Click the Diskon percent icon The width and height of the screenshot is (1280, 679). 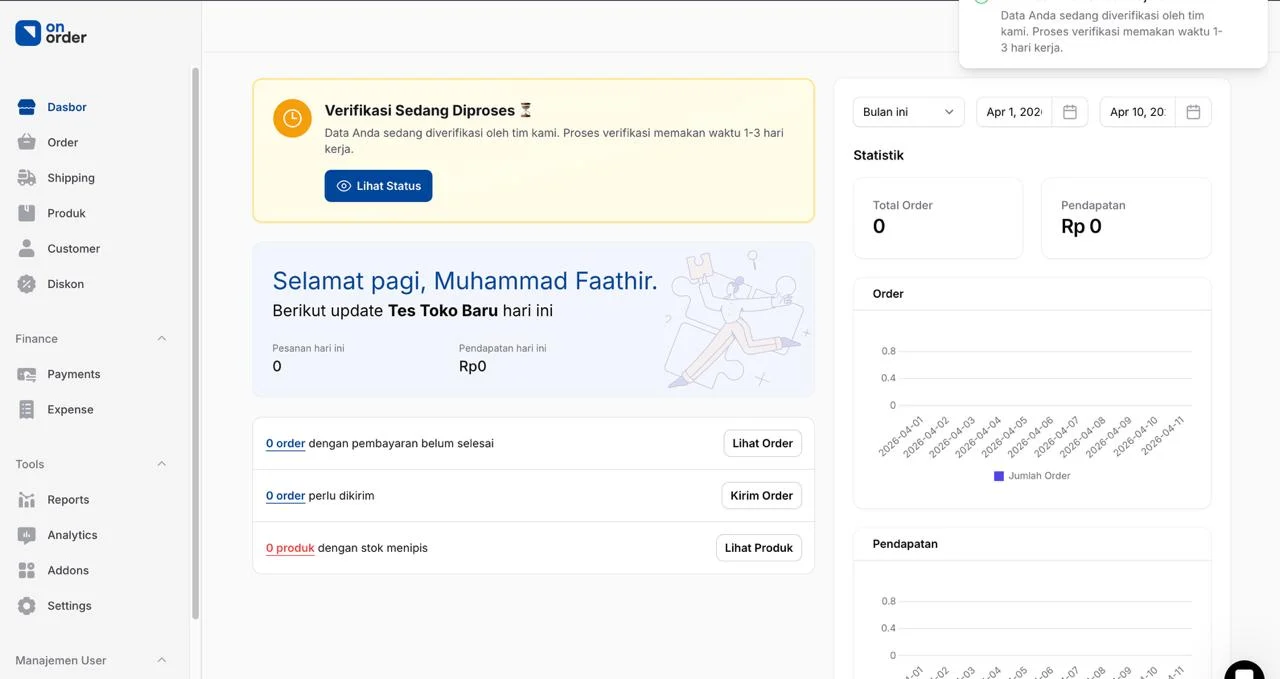click(x=27, y=284)
